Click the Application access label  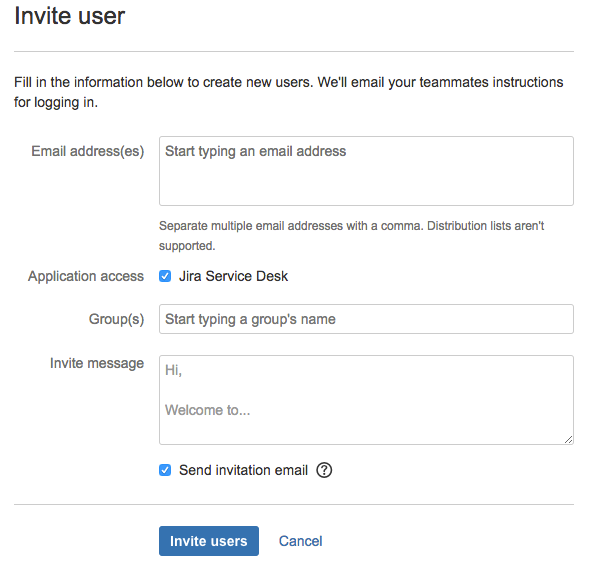[86, 276]
